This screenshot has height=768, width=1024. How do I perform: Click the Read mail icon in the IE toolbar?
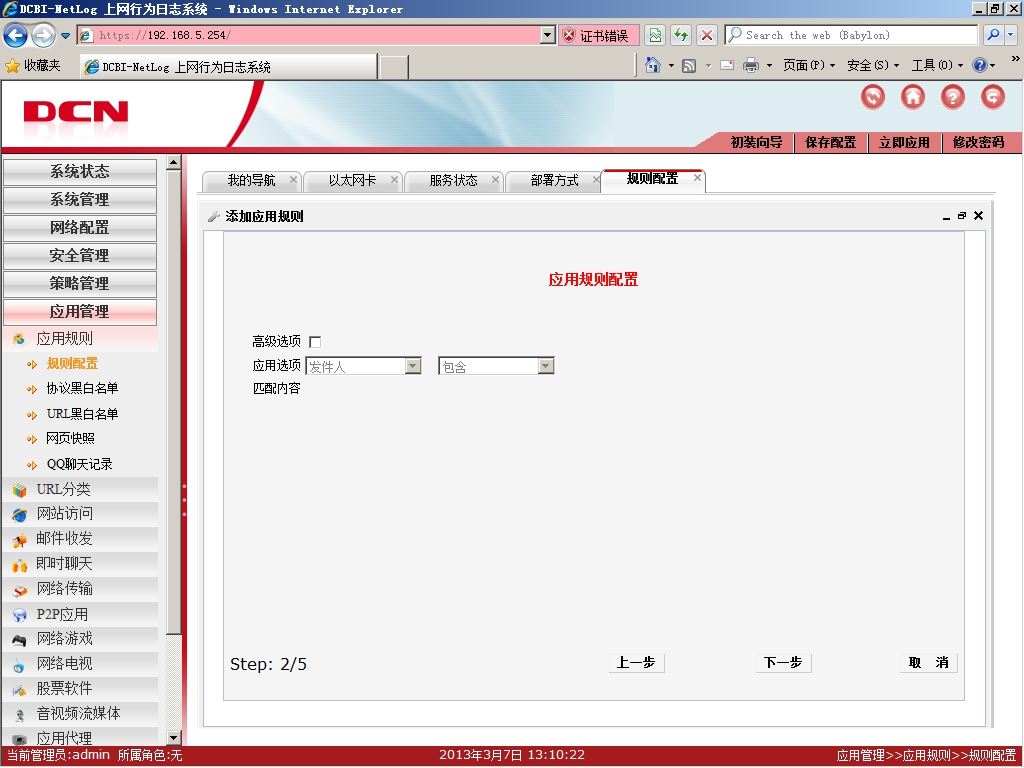tap(727, 65)
